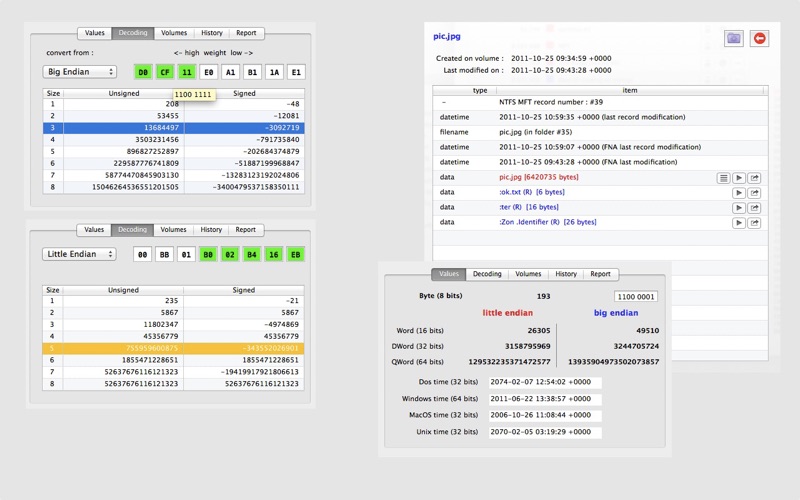800x500 pixels.
Task: Click the pic.jpg title link
Action: point(446,35)
